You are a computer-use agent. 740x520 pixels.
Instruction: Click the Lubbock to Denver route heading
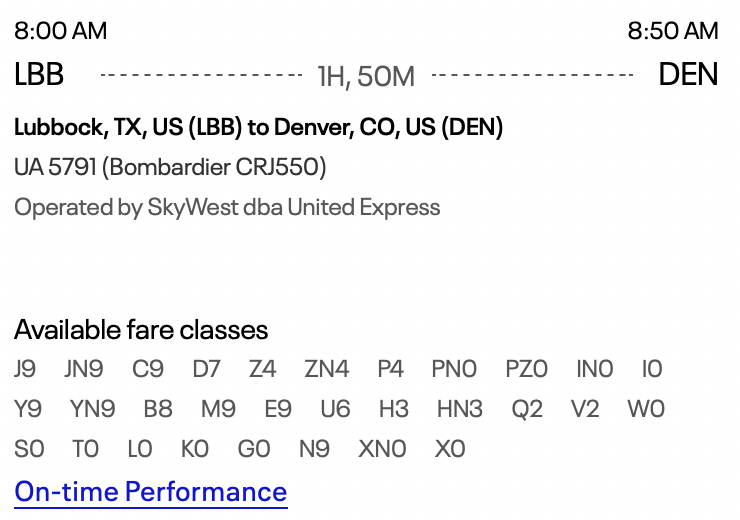pos(259,127)
